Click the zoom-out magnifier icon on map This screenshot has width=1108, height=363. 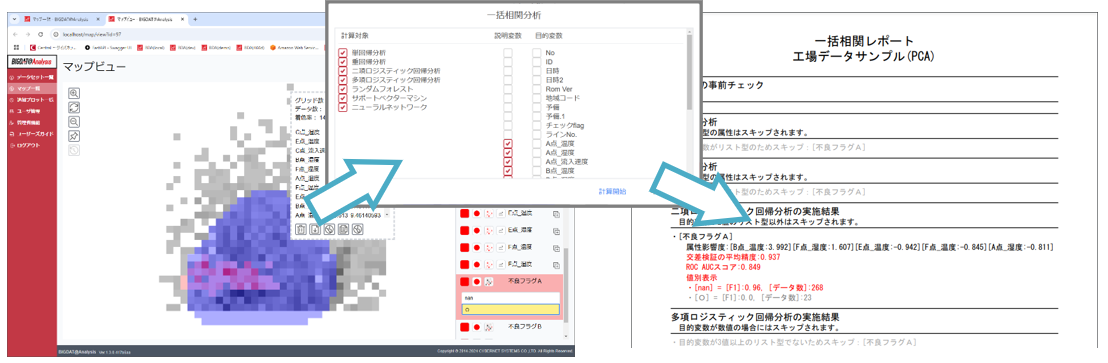[x=73, y=121]
